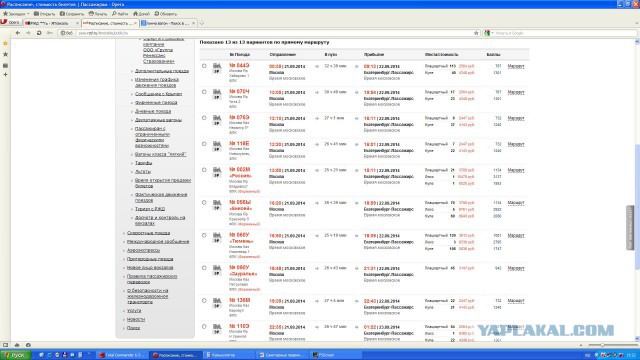Open a new tab with plus button
The height and width of the screenshot is (360, 640).
(x=201, y=23)
